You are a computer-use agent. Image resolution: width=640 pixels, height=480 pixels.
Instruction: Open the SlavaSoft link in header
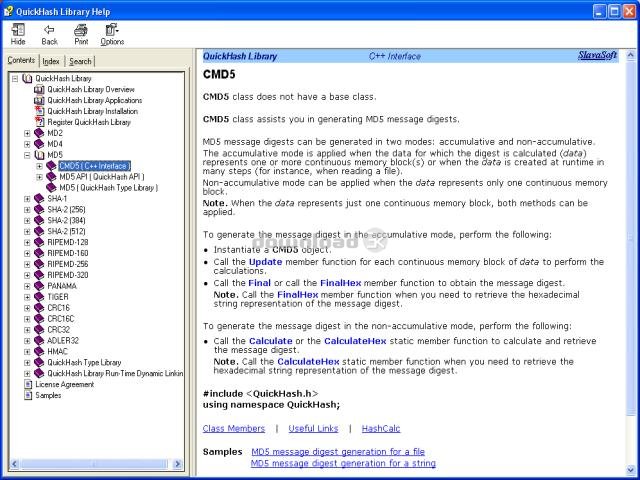(597, 56)
